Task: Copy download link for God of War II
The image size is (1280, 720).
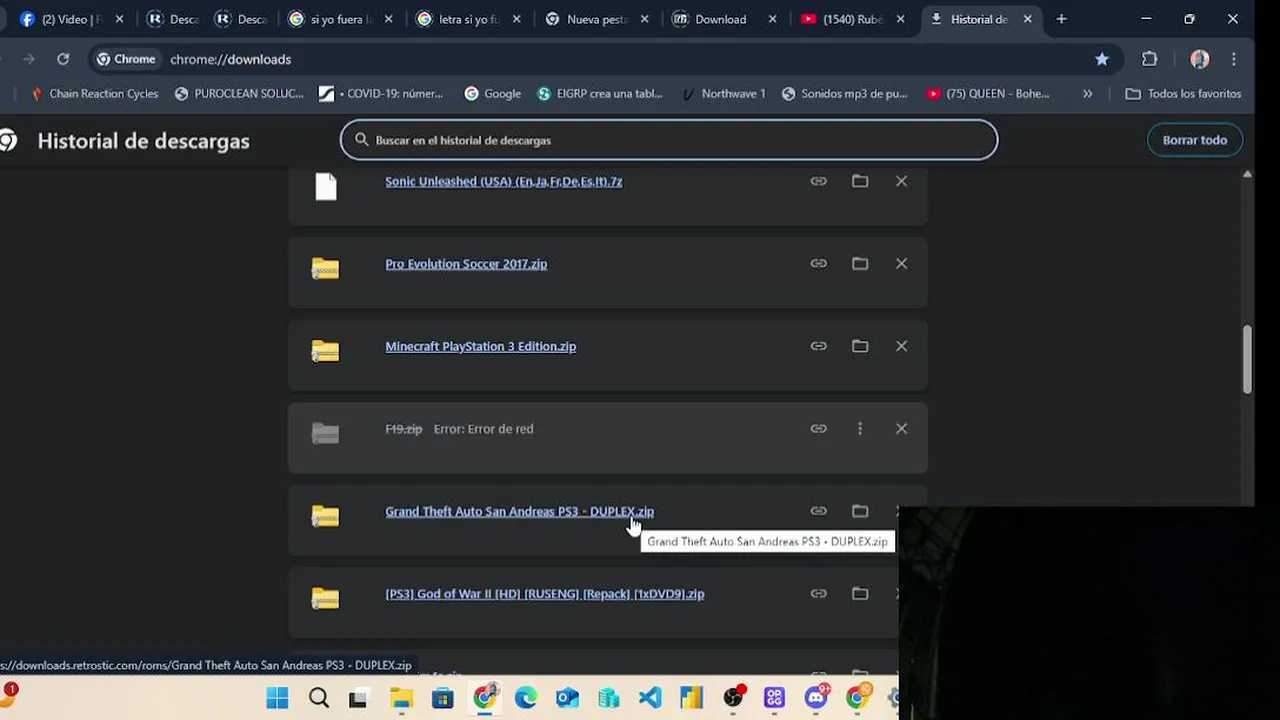Action: (818, 594)
